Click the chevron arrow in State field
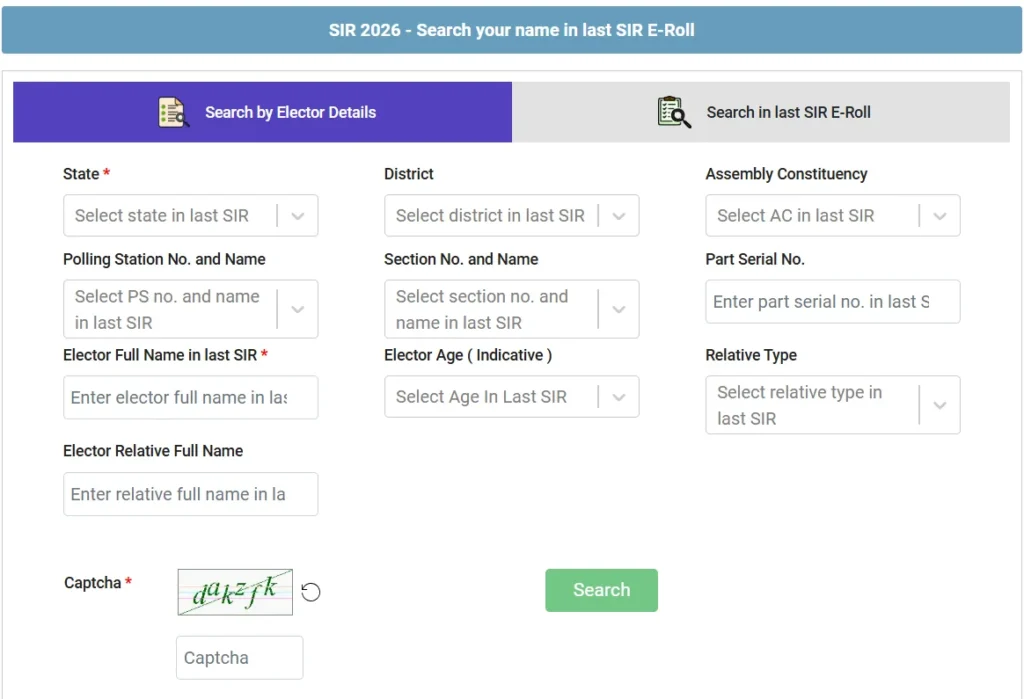The height and width of the screenshot is (699, 1024). click(298, 216)
